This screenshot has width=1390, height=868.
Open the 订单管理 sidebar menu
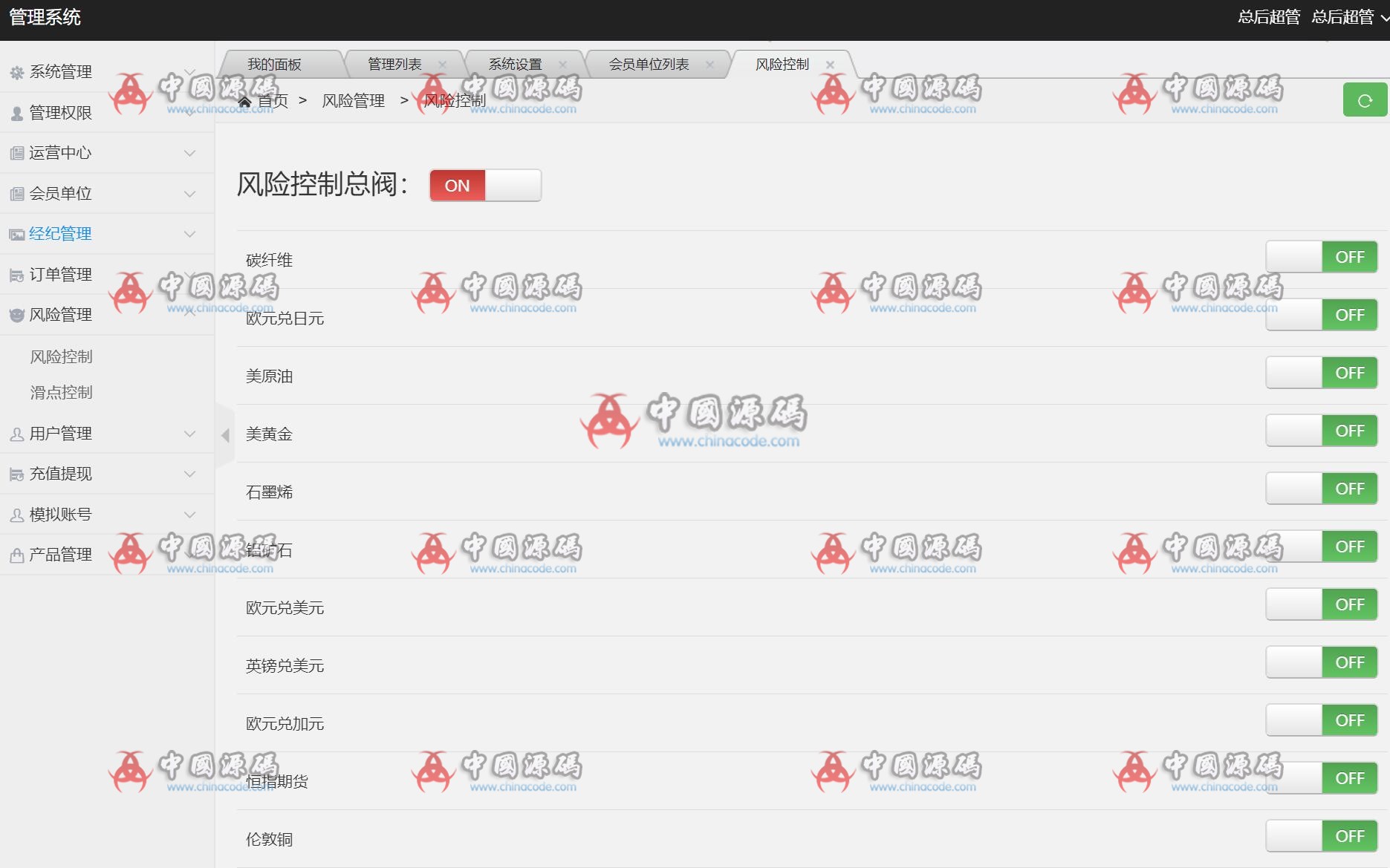click(107, 275)
